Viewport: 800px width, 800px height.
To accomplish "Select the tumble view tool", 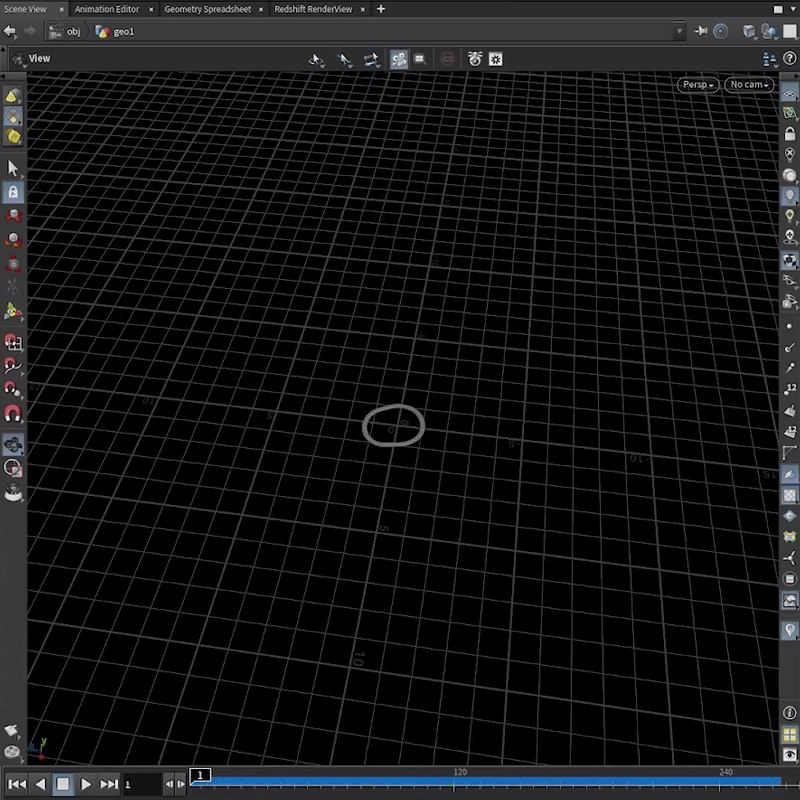I will [x=316, y=60].
